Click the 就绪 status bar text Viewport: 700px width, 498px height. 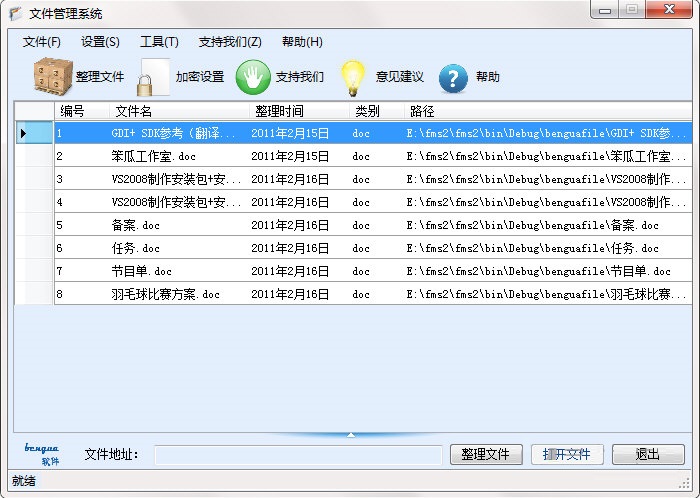click(24, 481)
